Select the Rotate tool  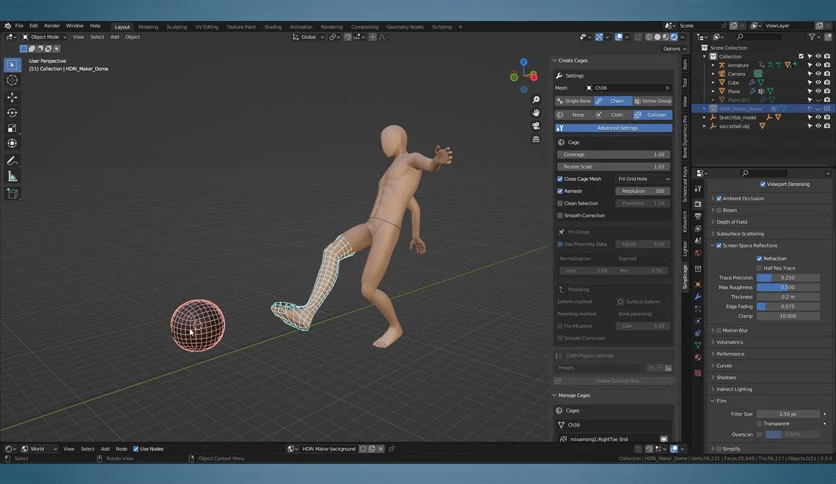[12, 112]
